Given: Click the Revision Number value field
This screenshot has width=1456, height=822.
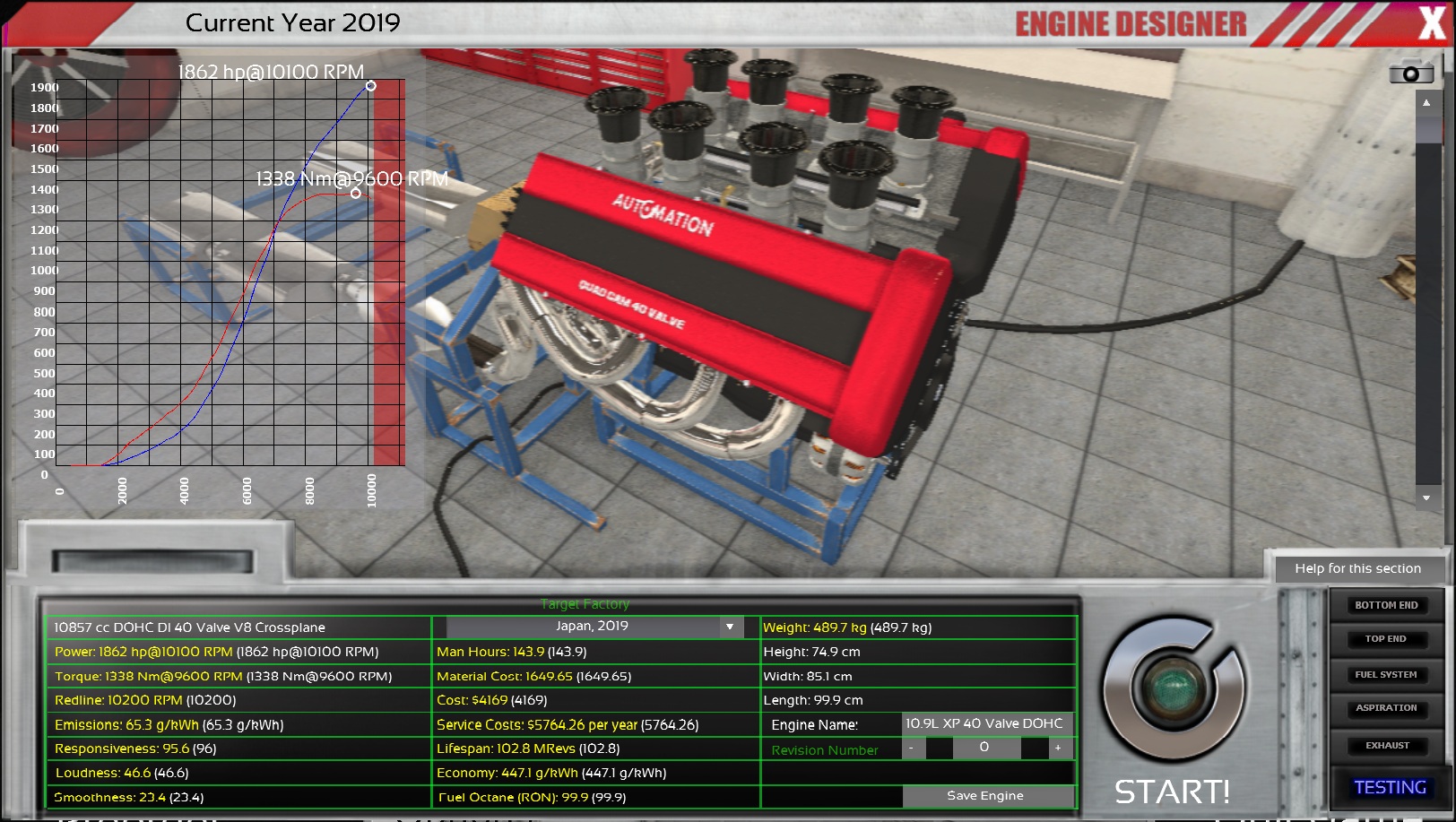Looking at the screenshot, I should [985, 748].
